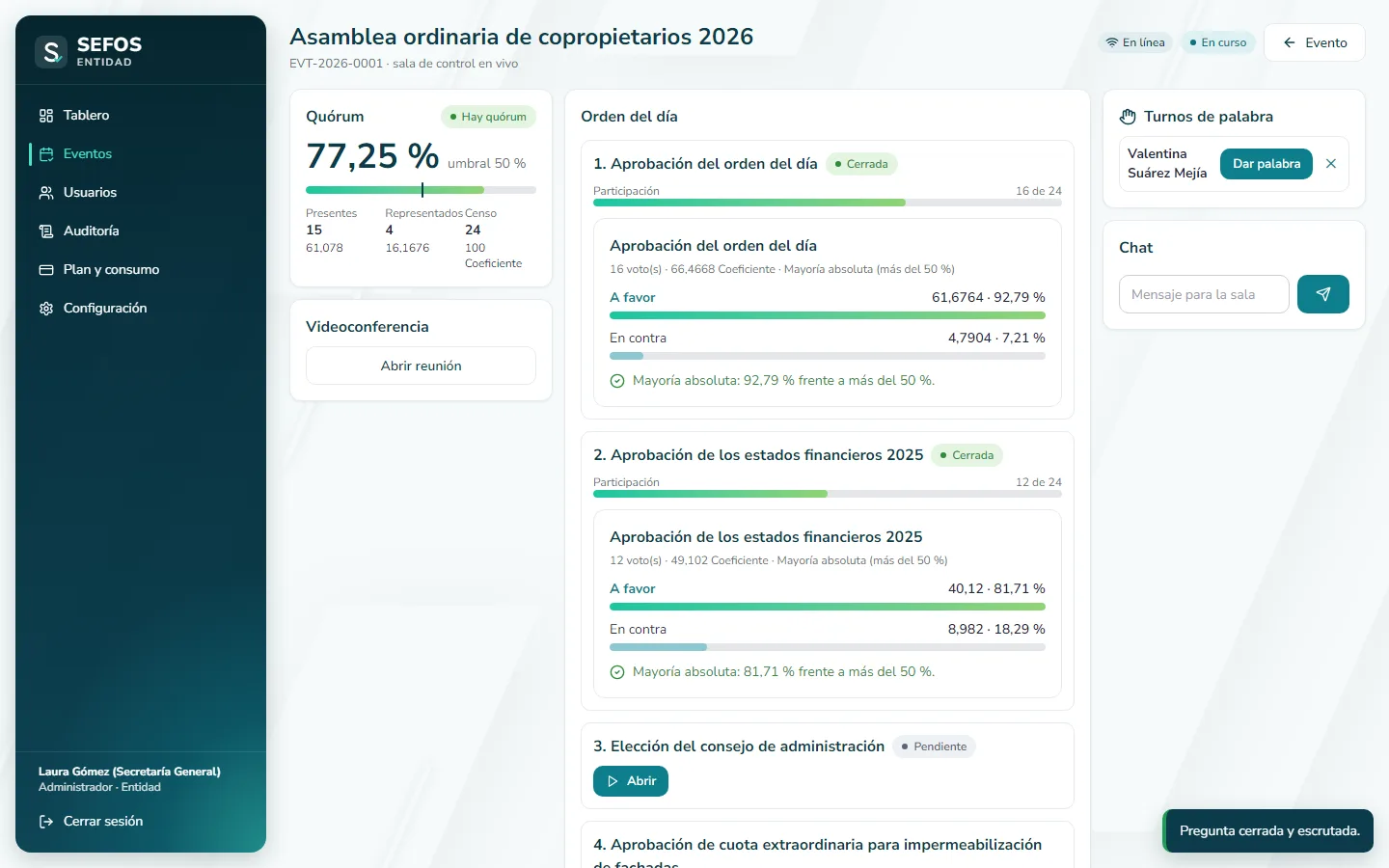Click the En curso status badge

[x=1218, y=42]
